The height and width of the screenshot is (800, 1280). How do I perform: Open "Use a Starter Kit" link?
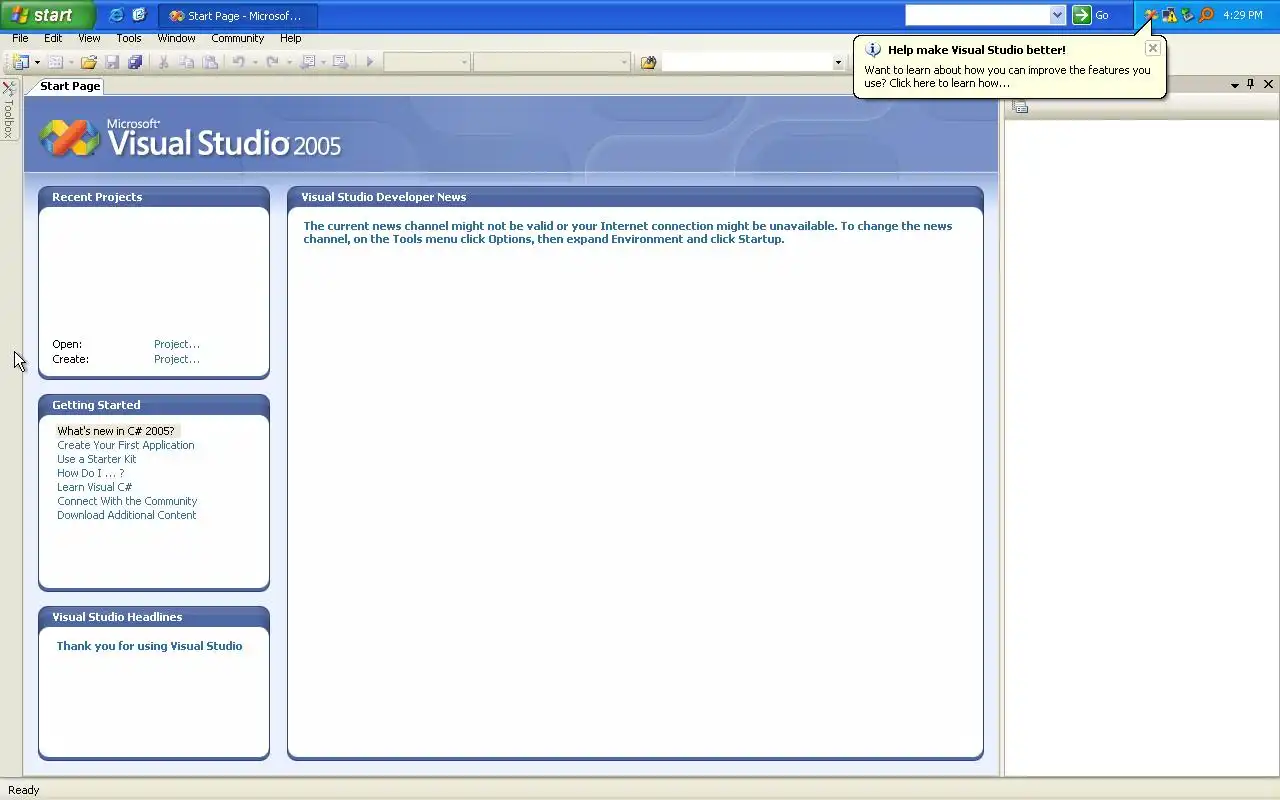click(x=97, y=459)
